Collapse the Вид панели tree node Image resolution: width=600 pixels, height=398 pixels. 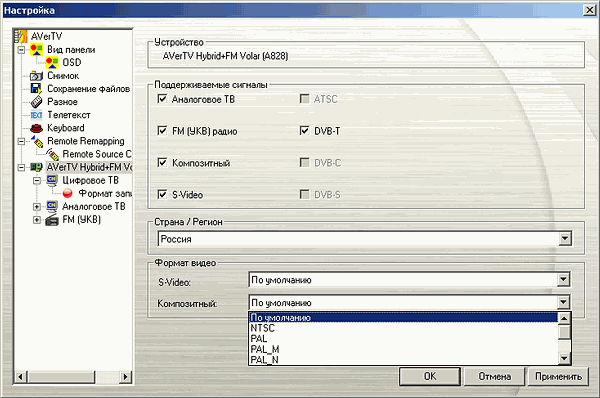click(21, 50)
